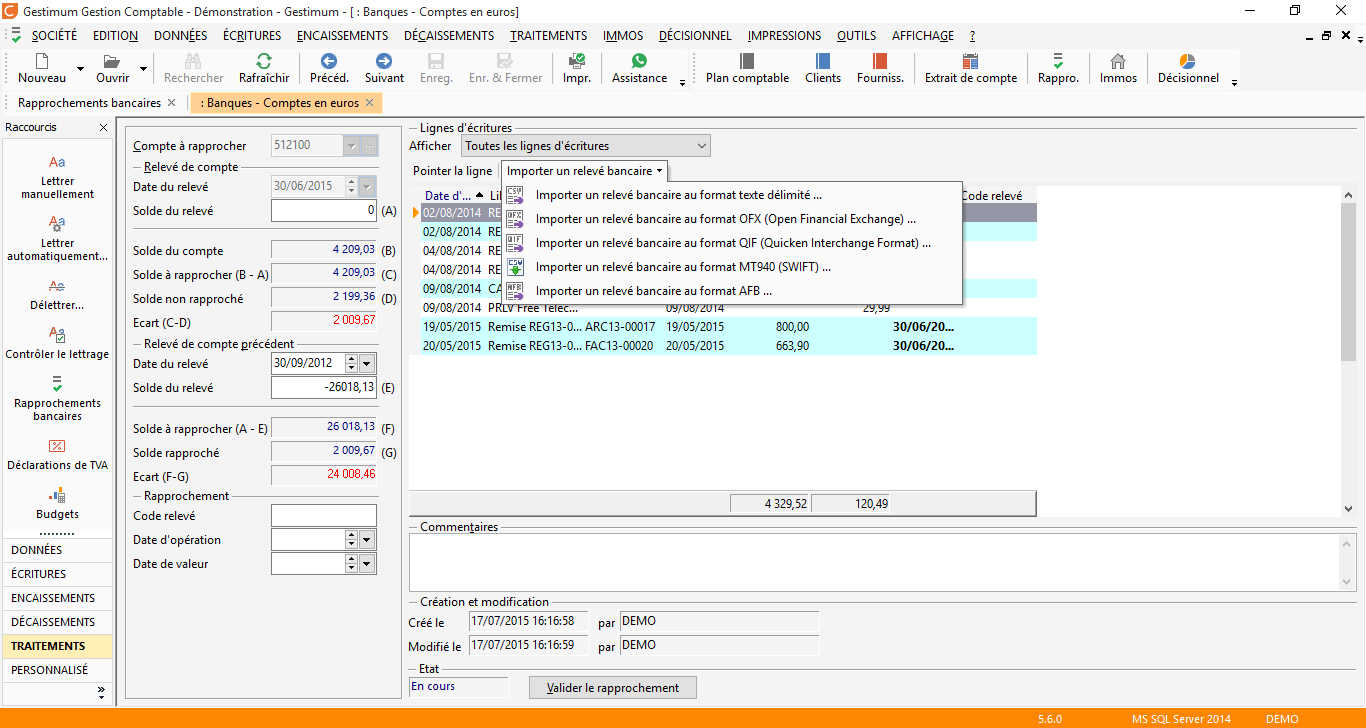Open the DONNÉES shortcut section
The width and height of the screenshot is (1366, 728).
[57, 550]
